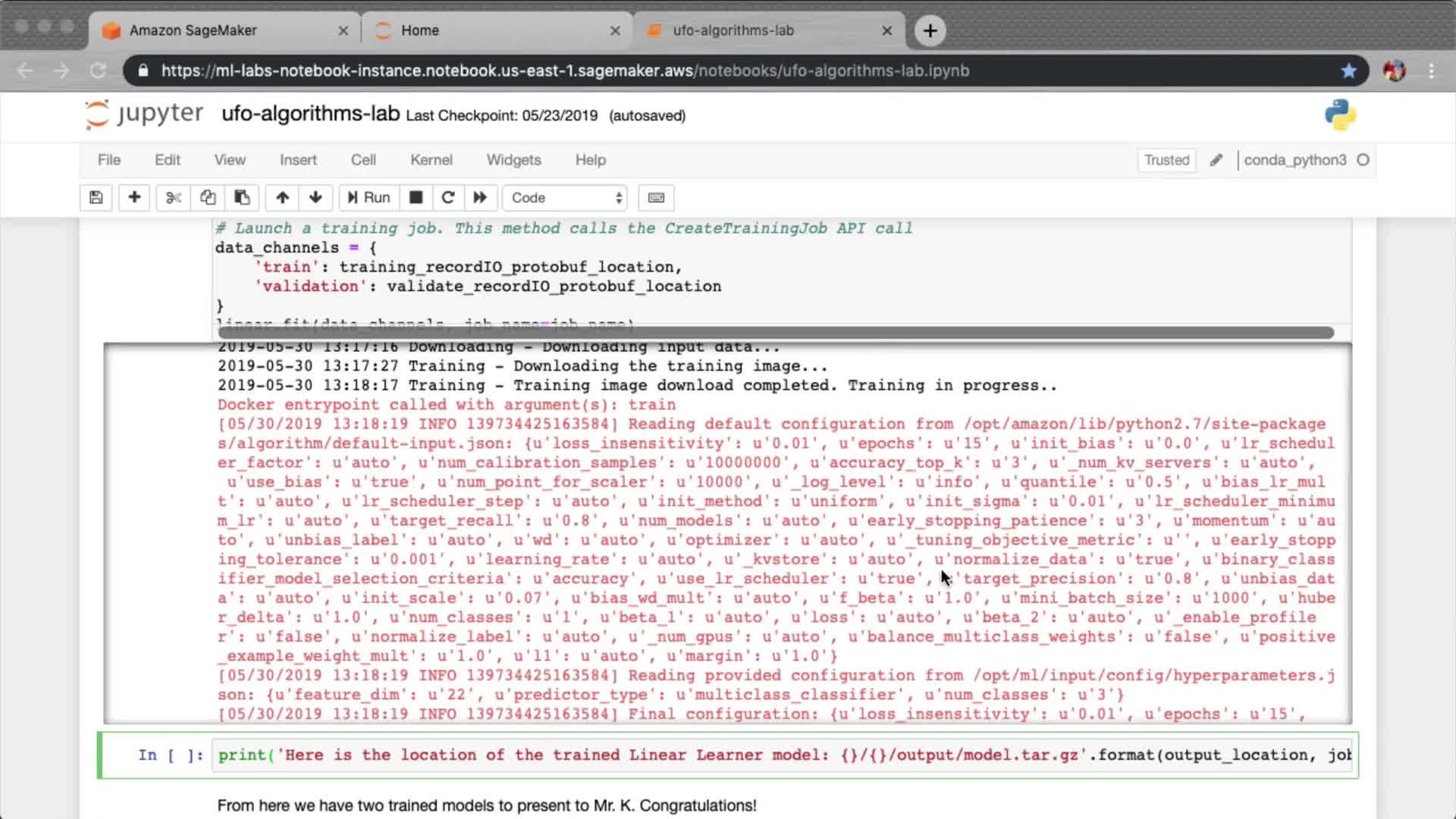Click the horizontal scrollbar under the code cell
1456x819 pixels.
coord(775,333)
